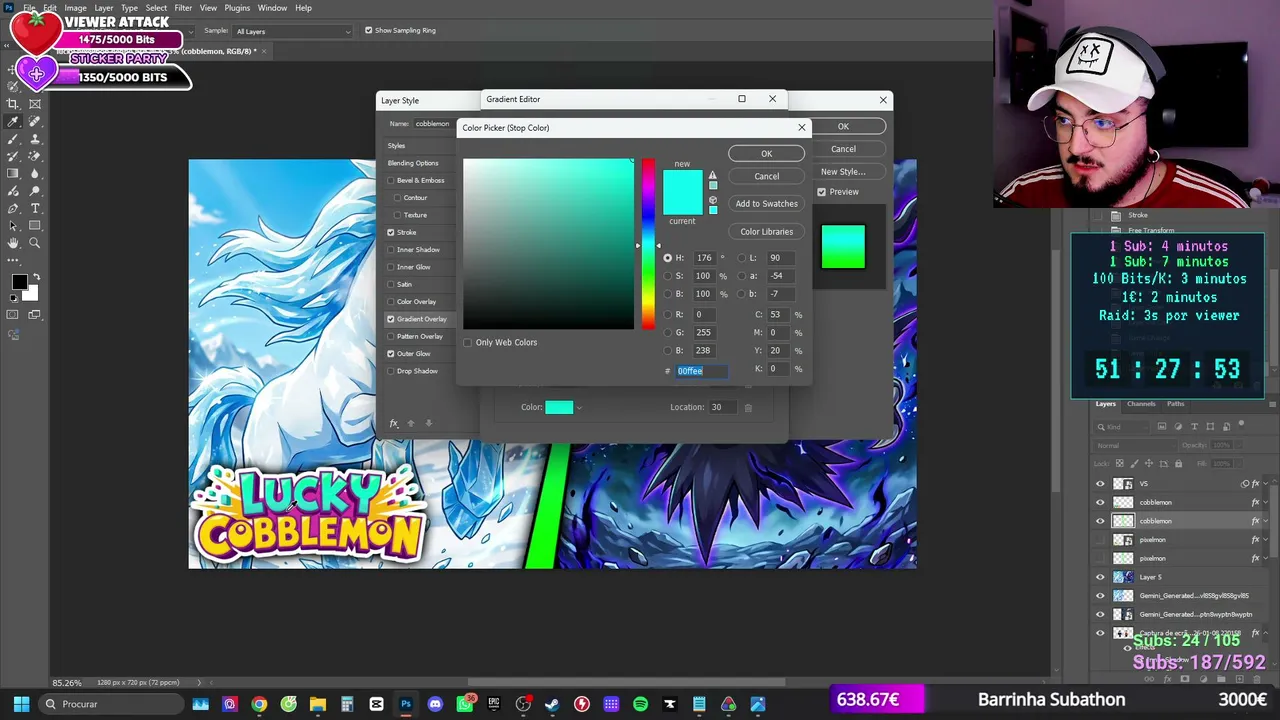Image resolution: width=1280 pixels, height=720 pixels.
Task: Select the Hand tool
Action: click(x=13, y=243)
